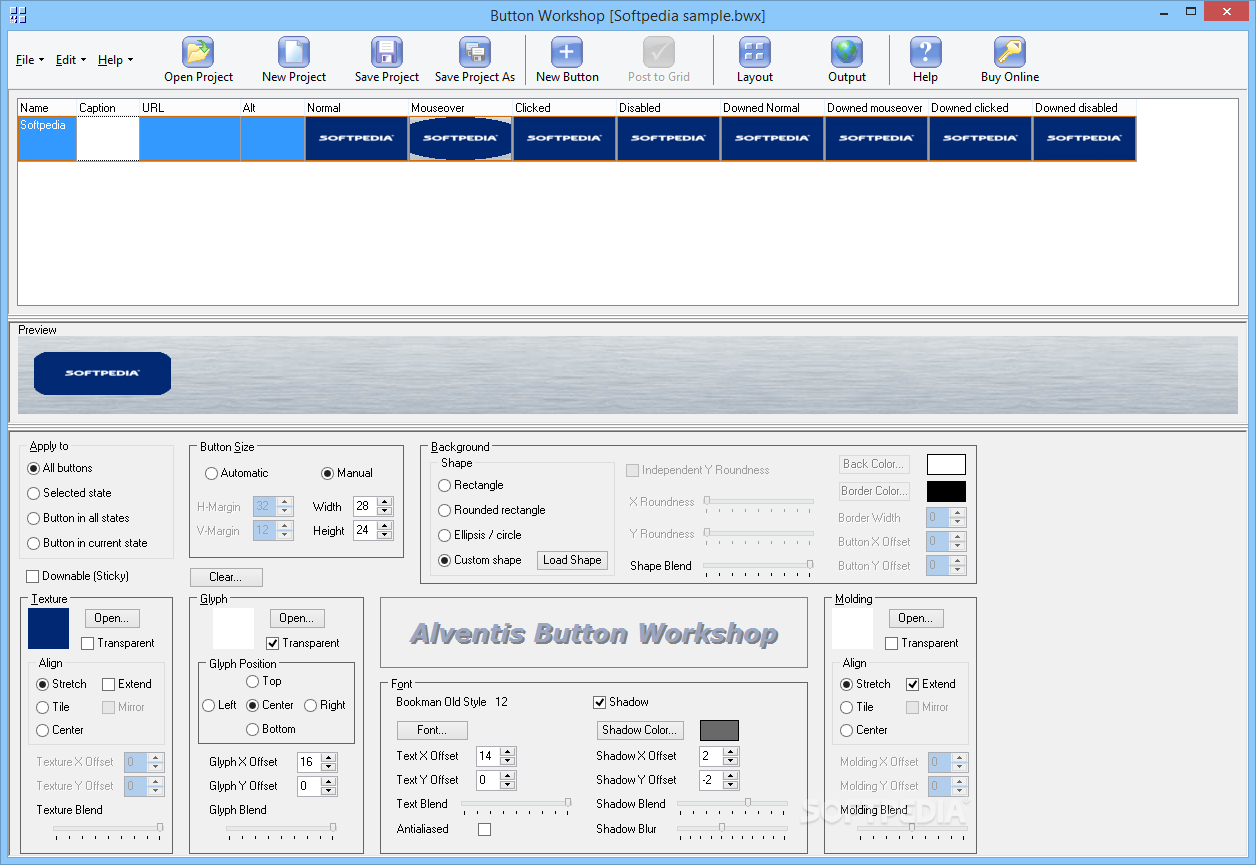Click the Save Project icon
Viewport: 1256px width, 865px height.
coord(387,52)
